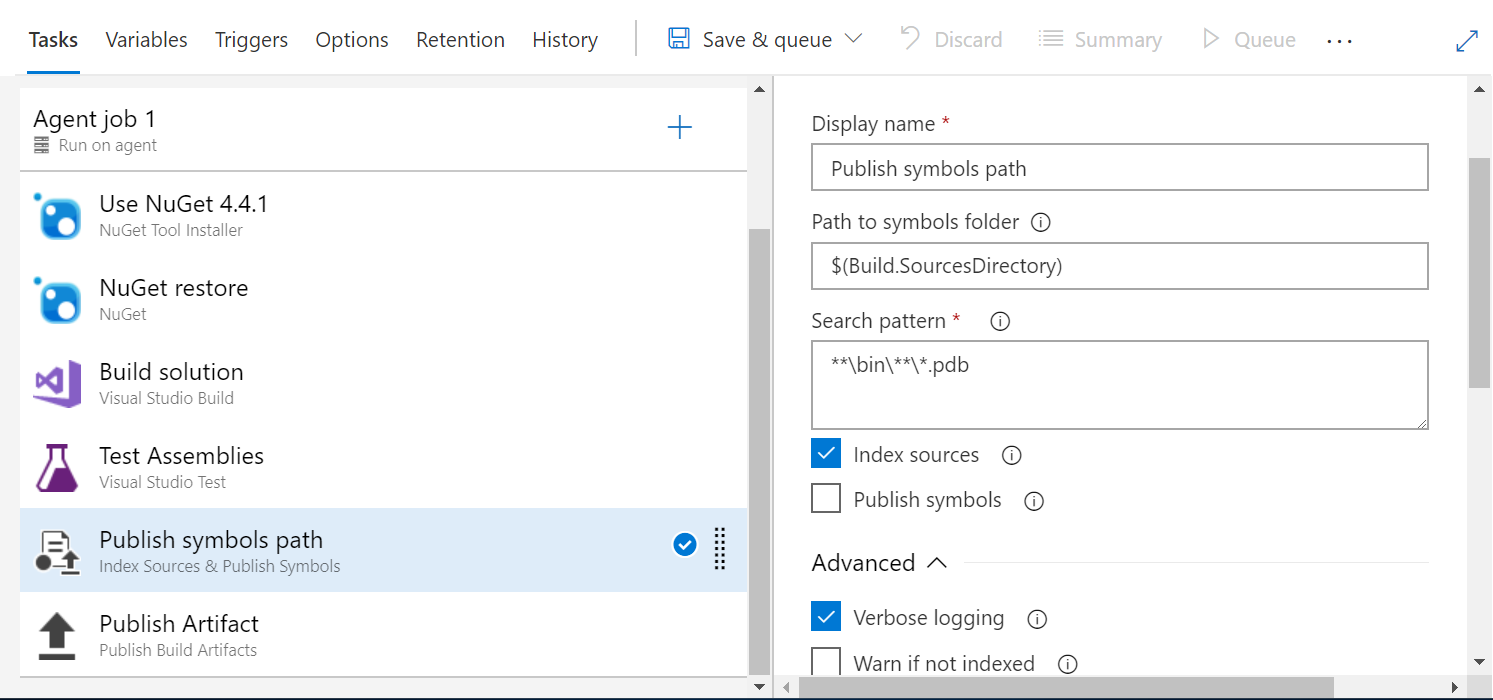1493x700 pixels.
Task: Select the Test Assemblies task row
Action: click(x=383, y=466)
